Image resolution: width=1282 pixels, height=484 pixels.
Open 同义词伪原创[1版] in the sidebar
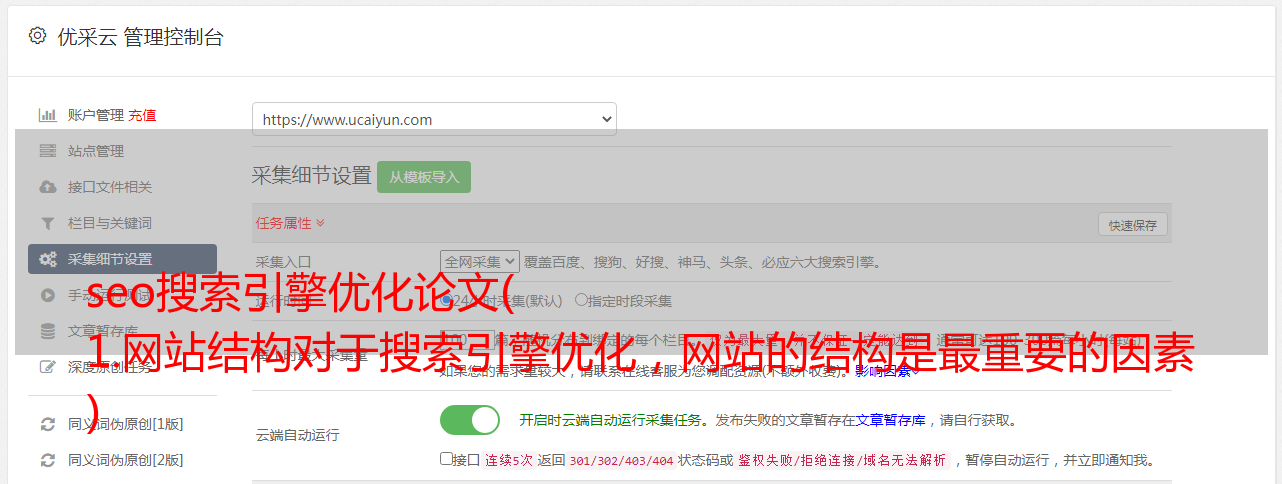coord(126,424)
